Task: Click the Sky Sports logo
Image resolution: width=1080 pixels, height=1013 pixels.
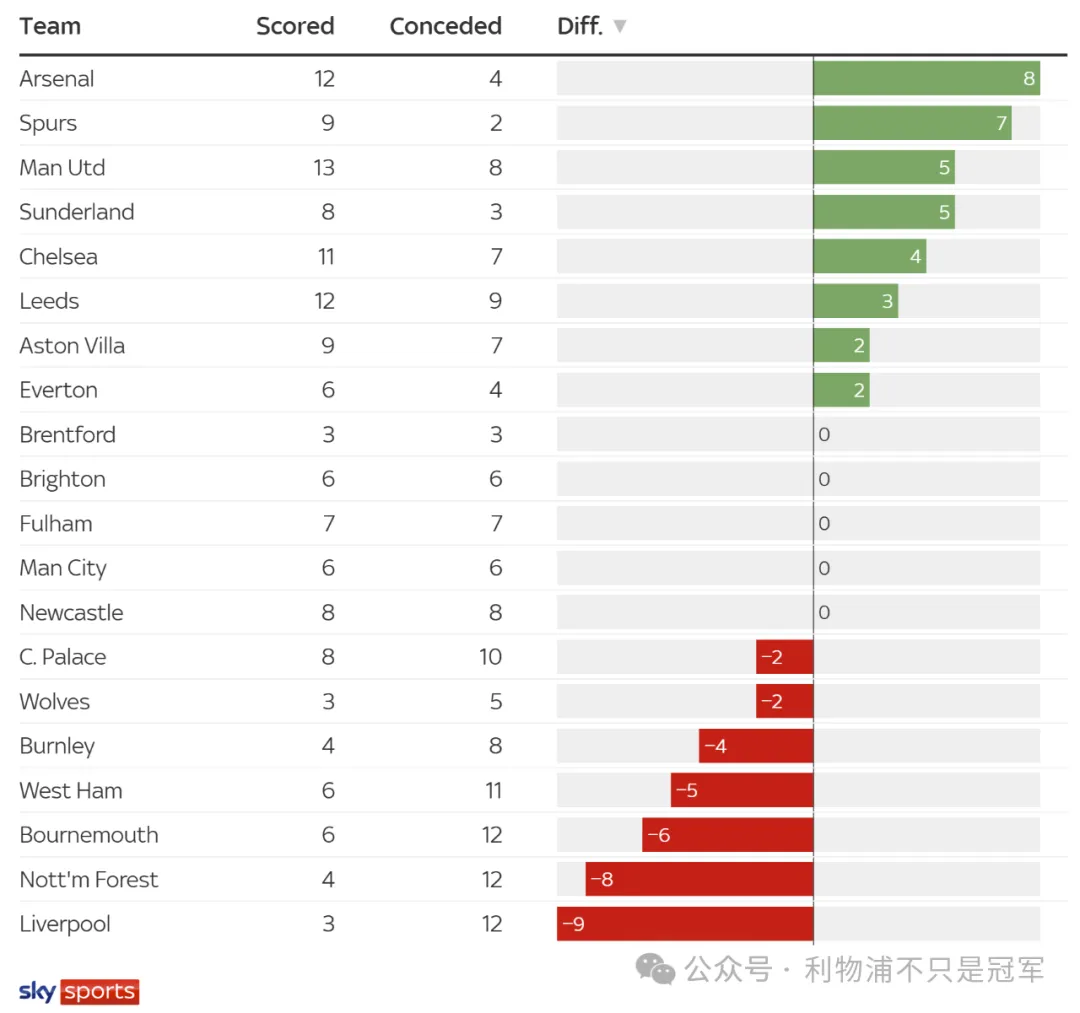Action: [x=79, y=991]
